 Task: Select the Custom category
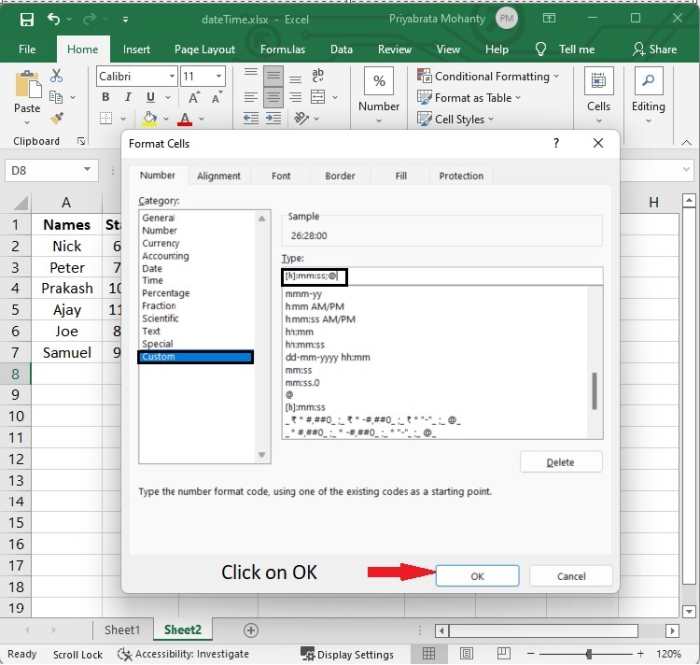click(196, 357)
